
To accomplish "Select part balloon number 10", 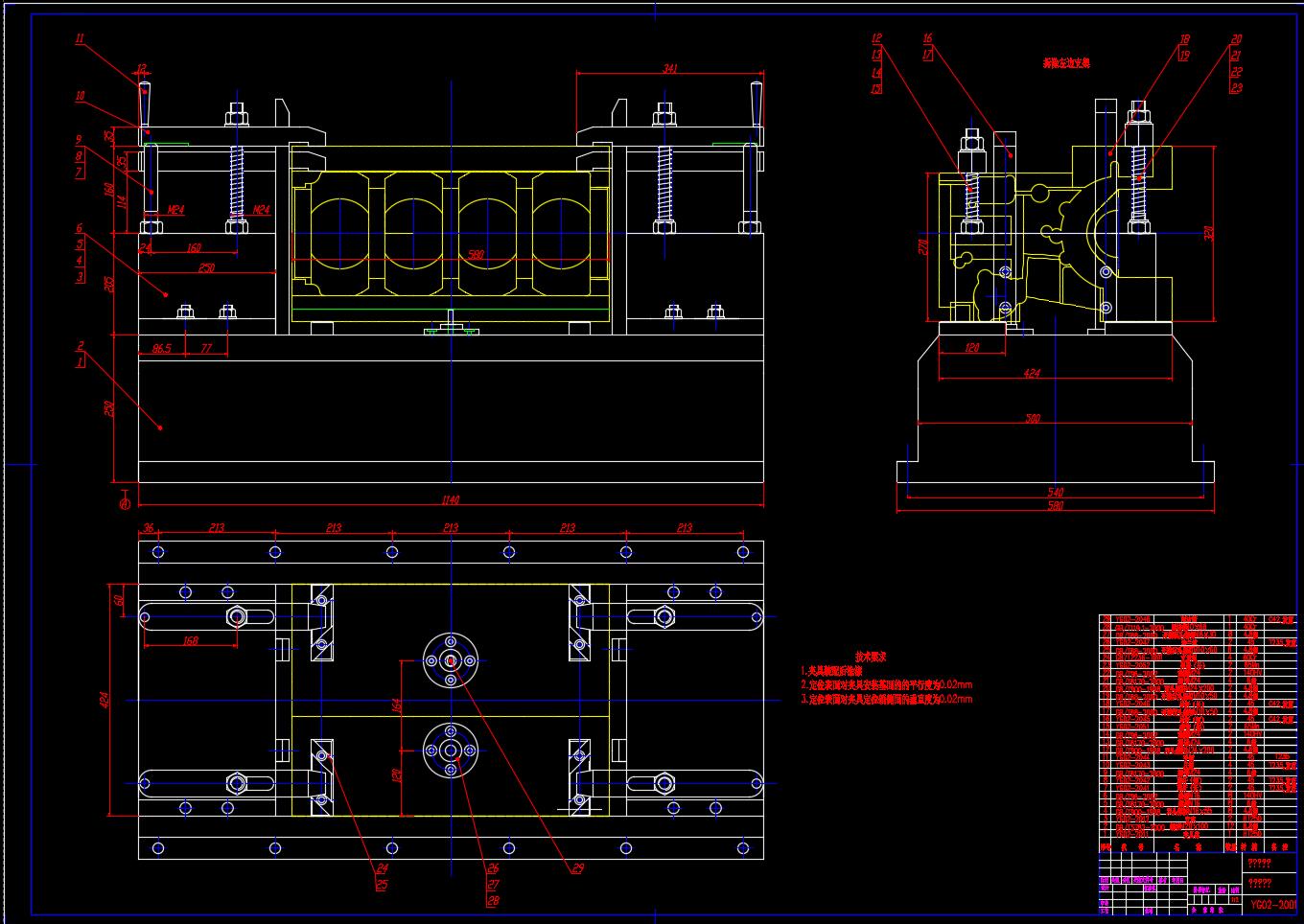I will point(80,96).
